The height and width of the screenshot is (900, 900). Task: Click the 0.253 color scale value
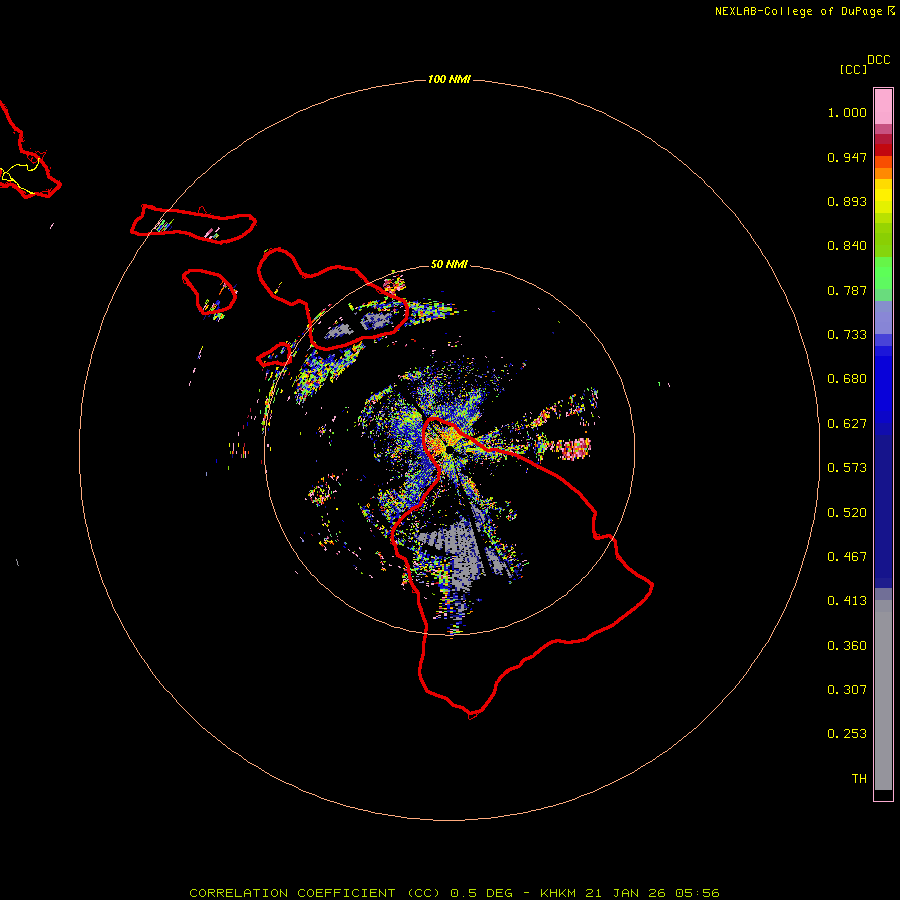click(x=847, y=734)
